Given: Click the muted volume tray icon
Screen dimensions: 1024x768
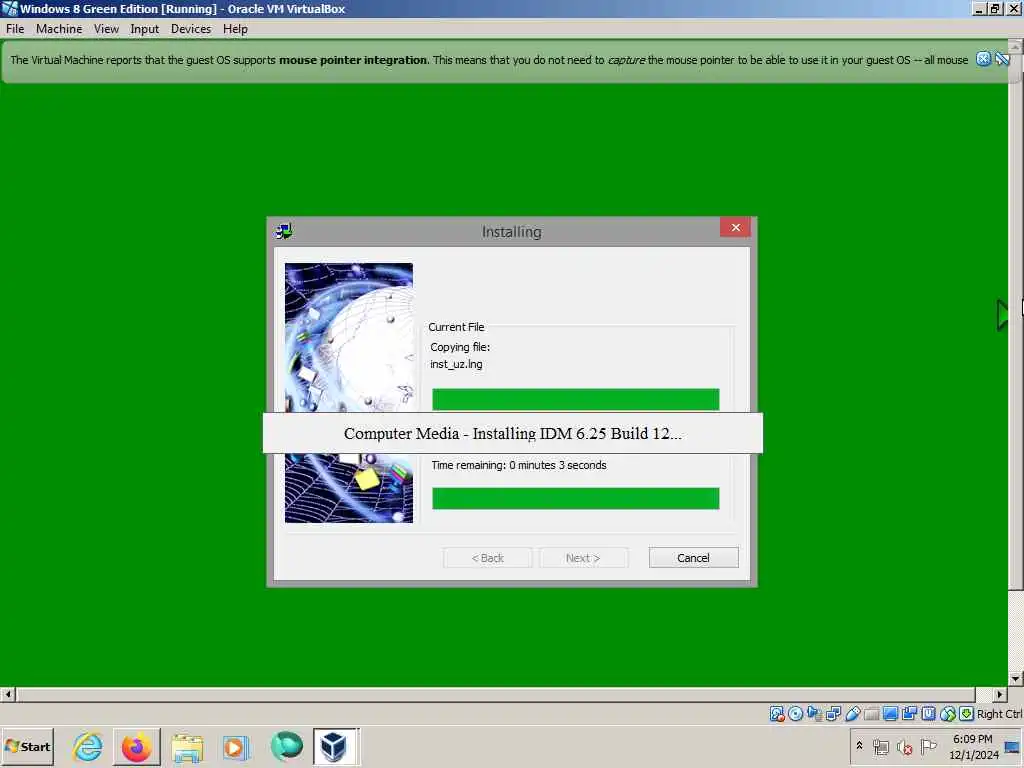Looking at the screenshot, I should pos(904,746).
